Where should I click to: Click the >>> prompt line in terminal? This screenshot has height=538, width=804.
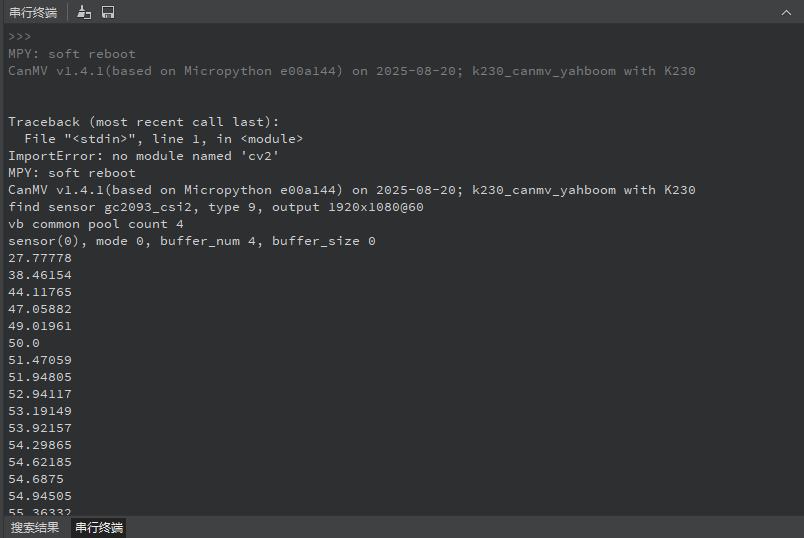tap(20, 37)
